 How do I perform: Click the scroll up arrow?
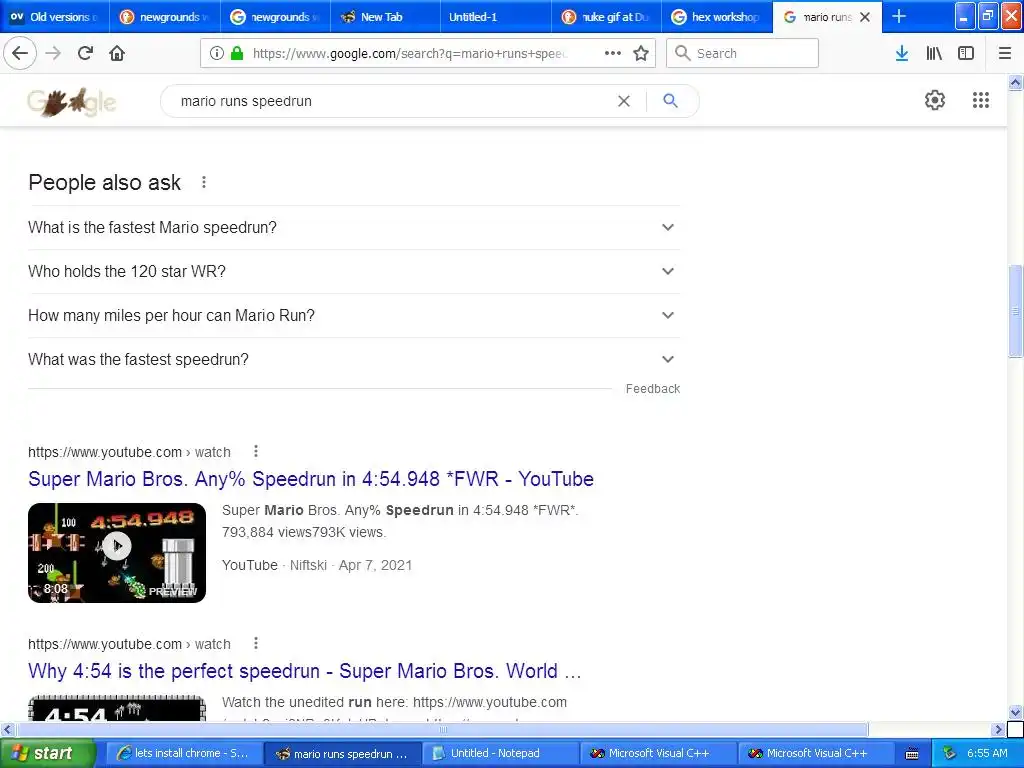[1015, 82]
